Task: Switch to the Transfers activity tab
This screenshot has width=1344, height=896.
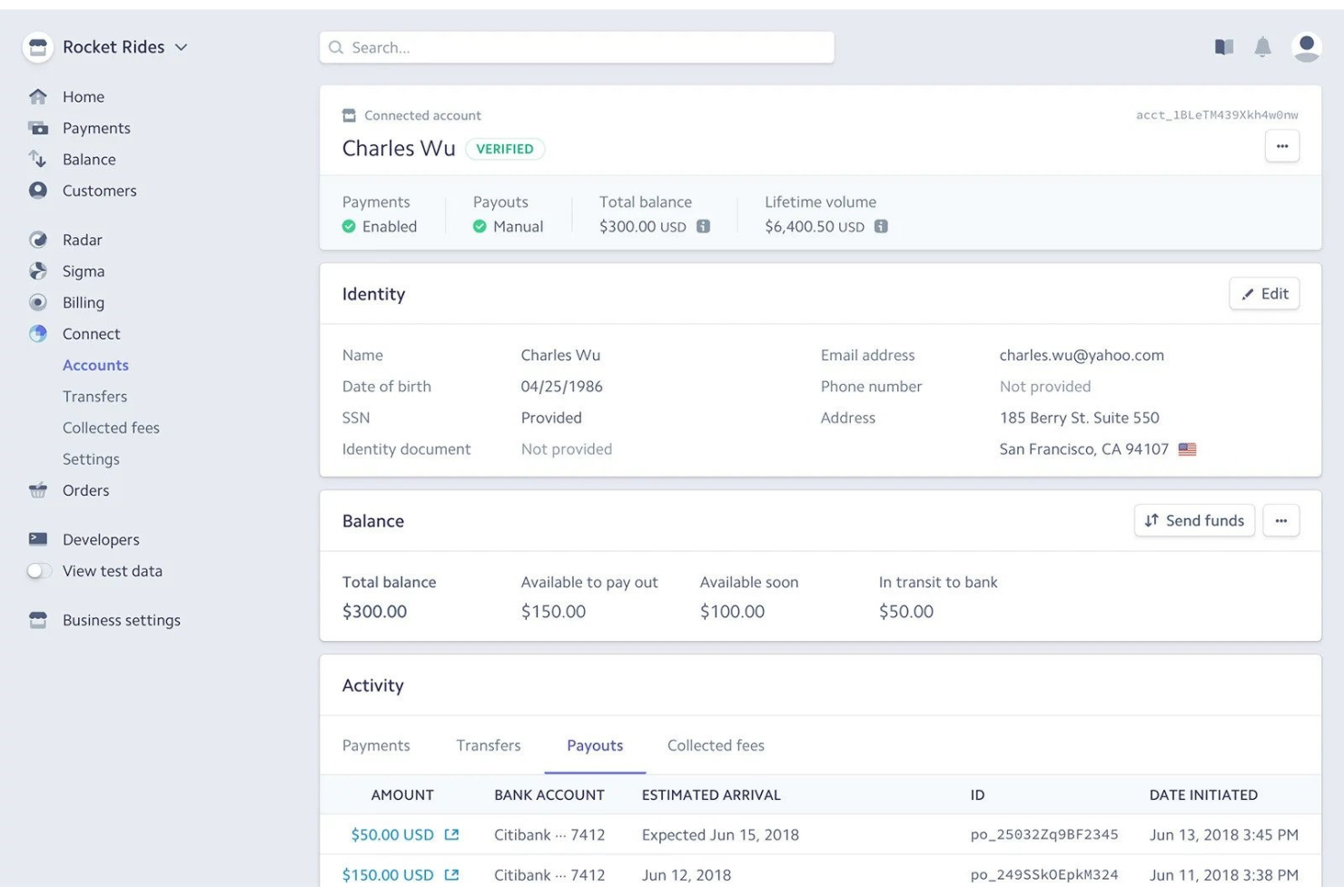Action: click(488, 745)
